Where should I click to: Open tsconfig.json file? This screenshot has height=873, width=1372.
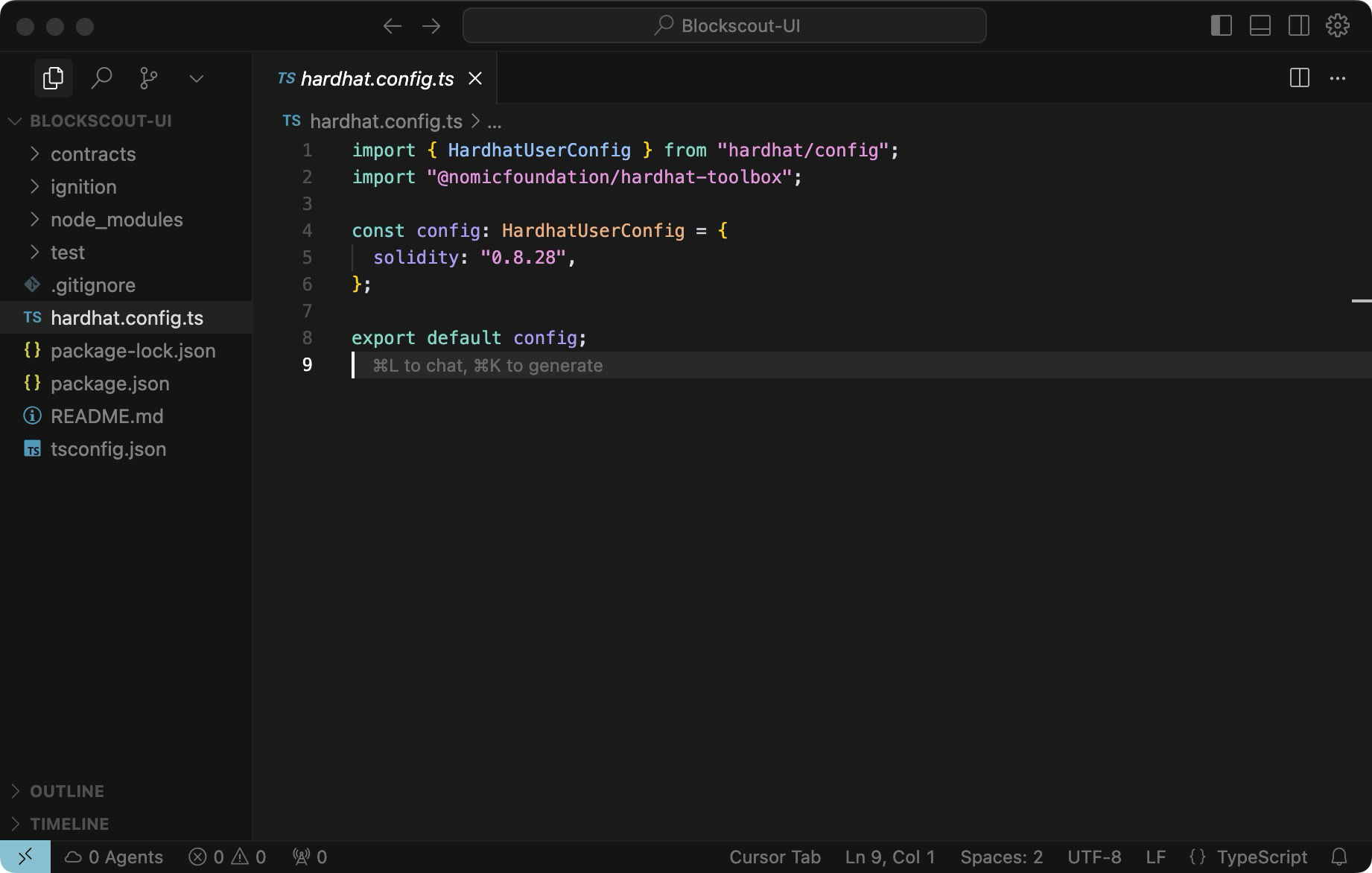pos(126,449)
